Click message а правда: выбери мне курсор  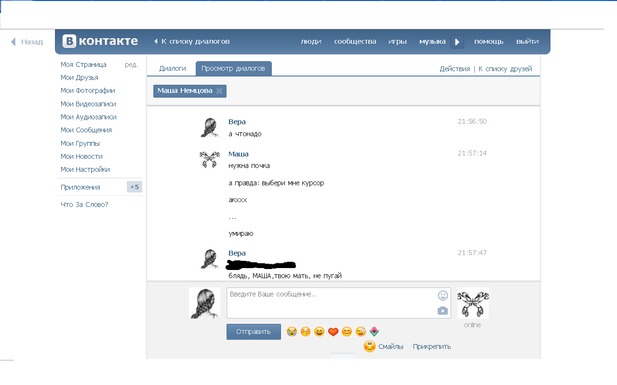click(x=276, y=183)
